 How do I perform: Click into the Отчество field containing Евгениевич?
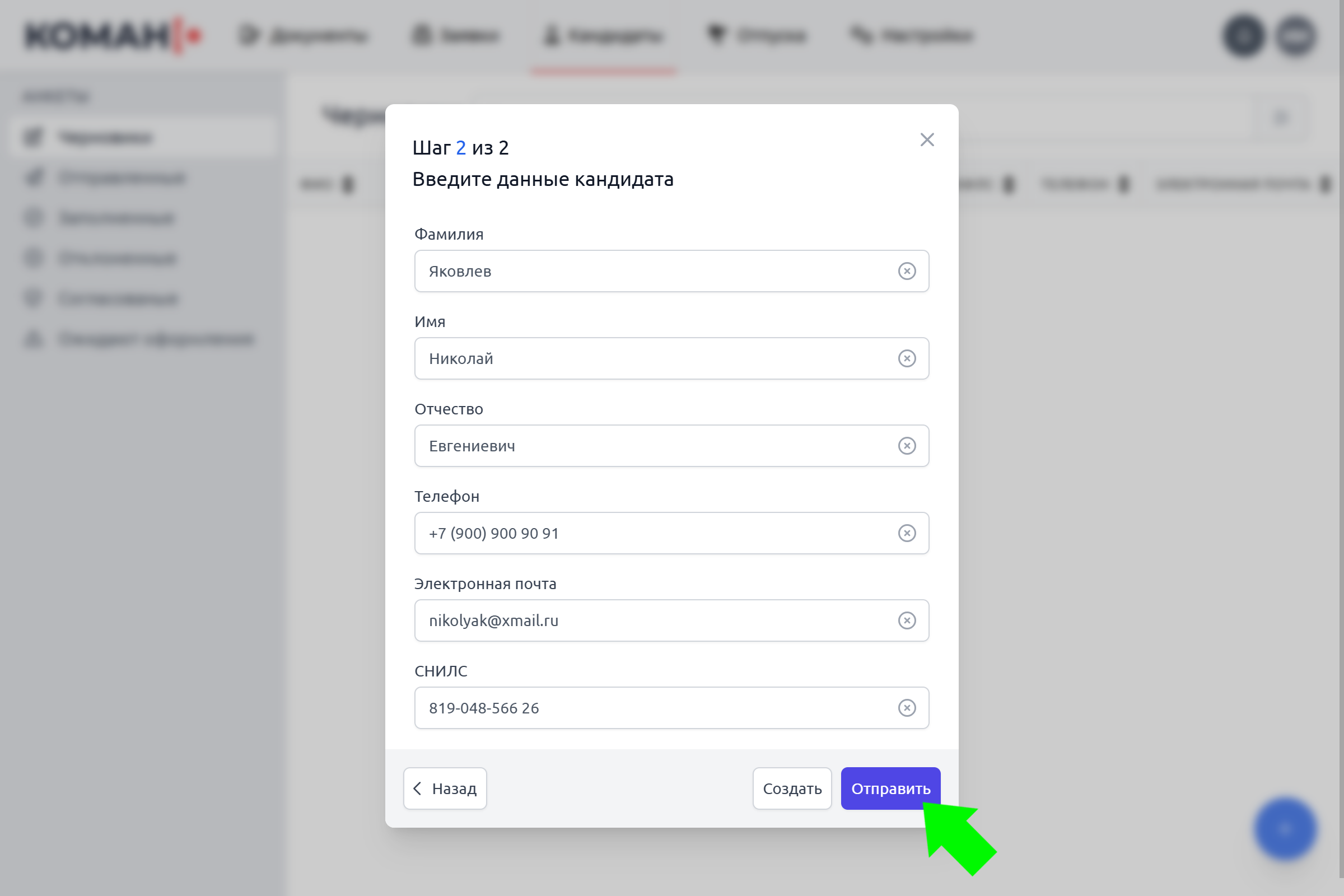click(671, 446)
